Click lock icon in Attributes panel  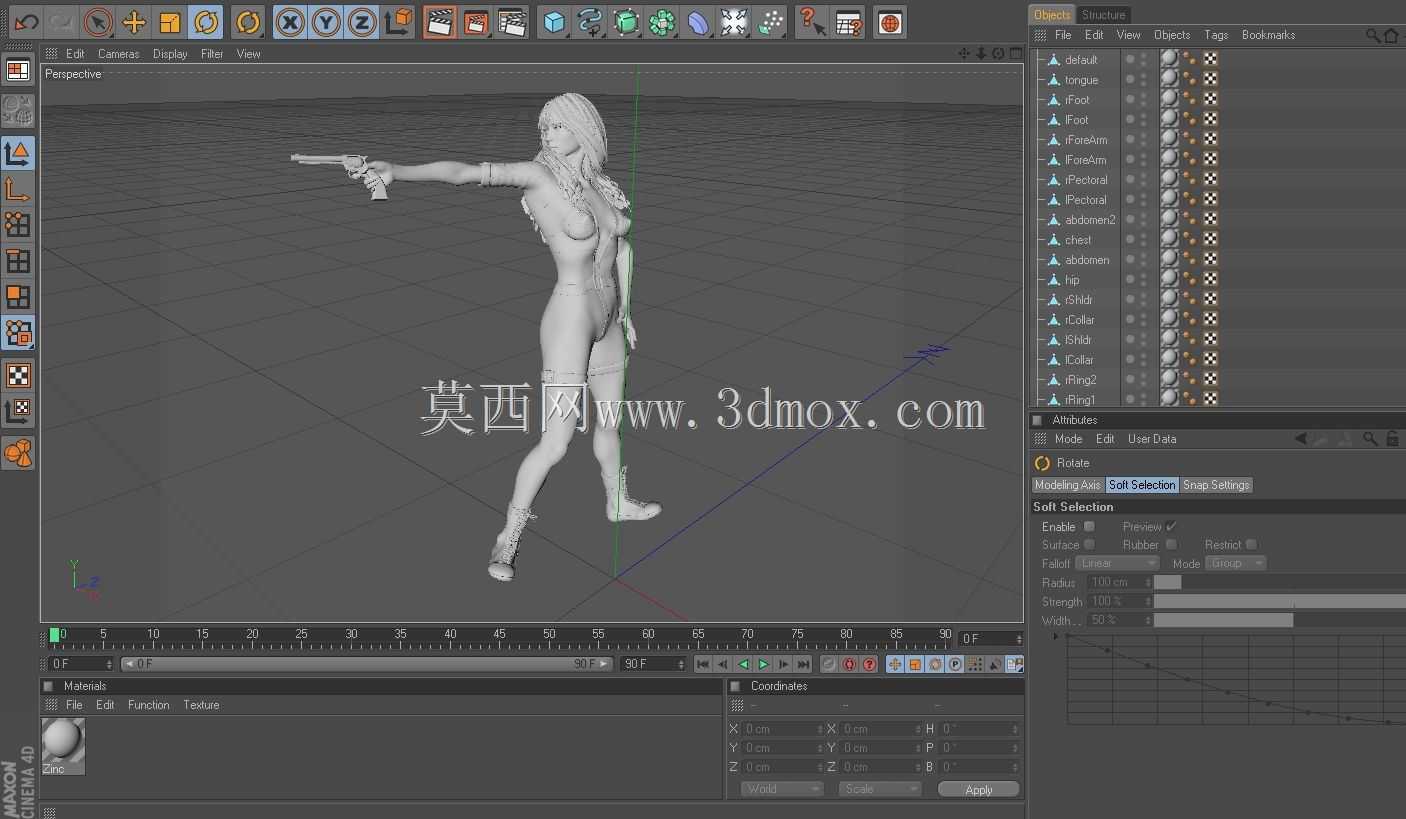(1392, 439)
